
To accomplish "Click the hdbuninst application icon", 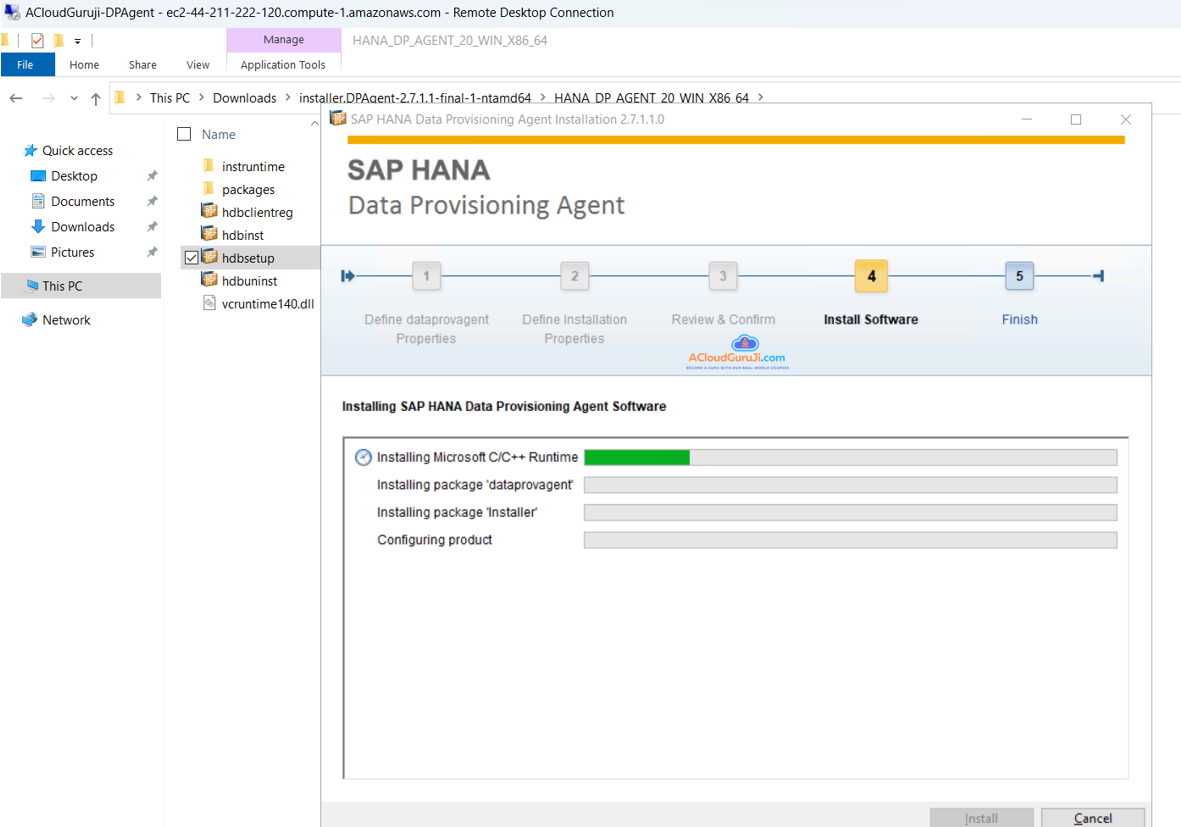I will 209,281.
